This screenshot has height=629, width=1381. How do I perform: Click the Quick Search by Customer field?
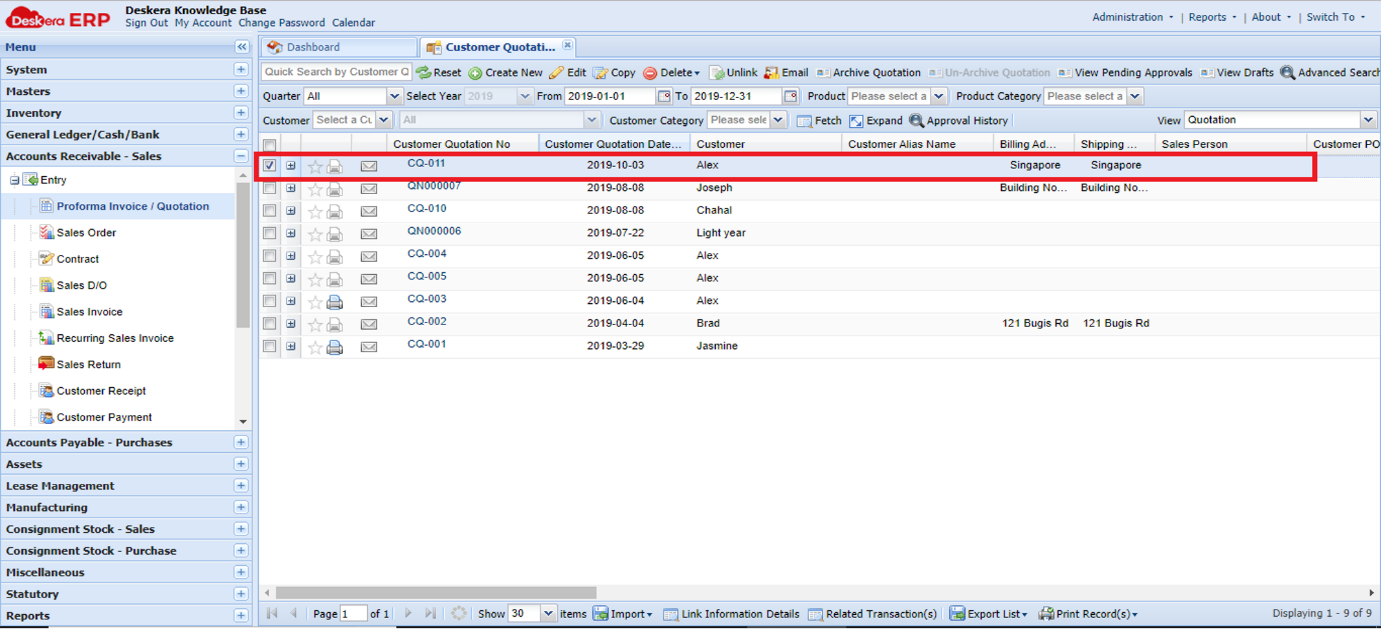[336, 72]
